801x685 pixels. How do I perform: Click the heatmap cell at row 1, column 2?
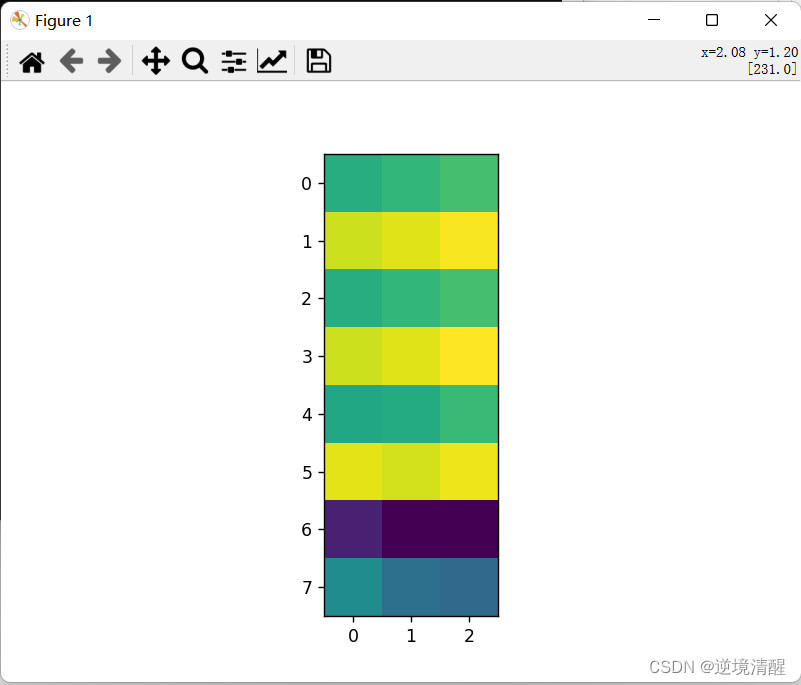coord(469,241)
